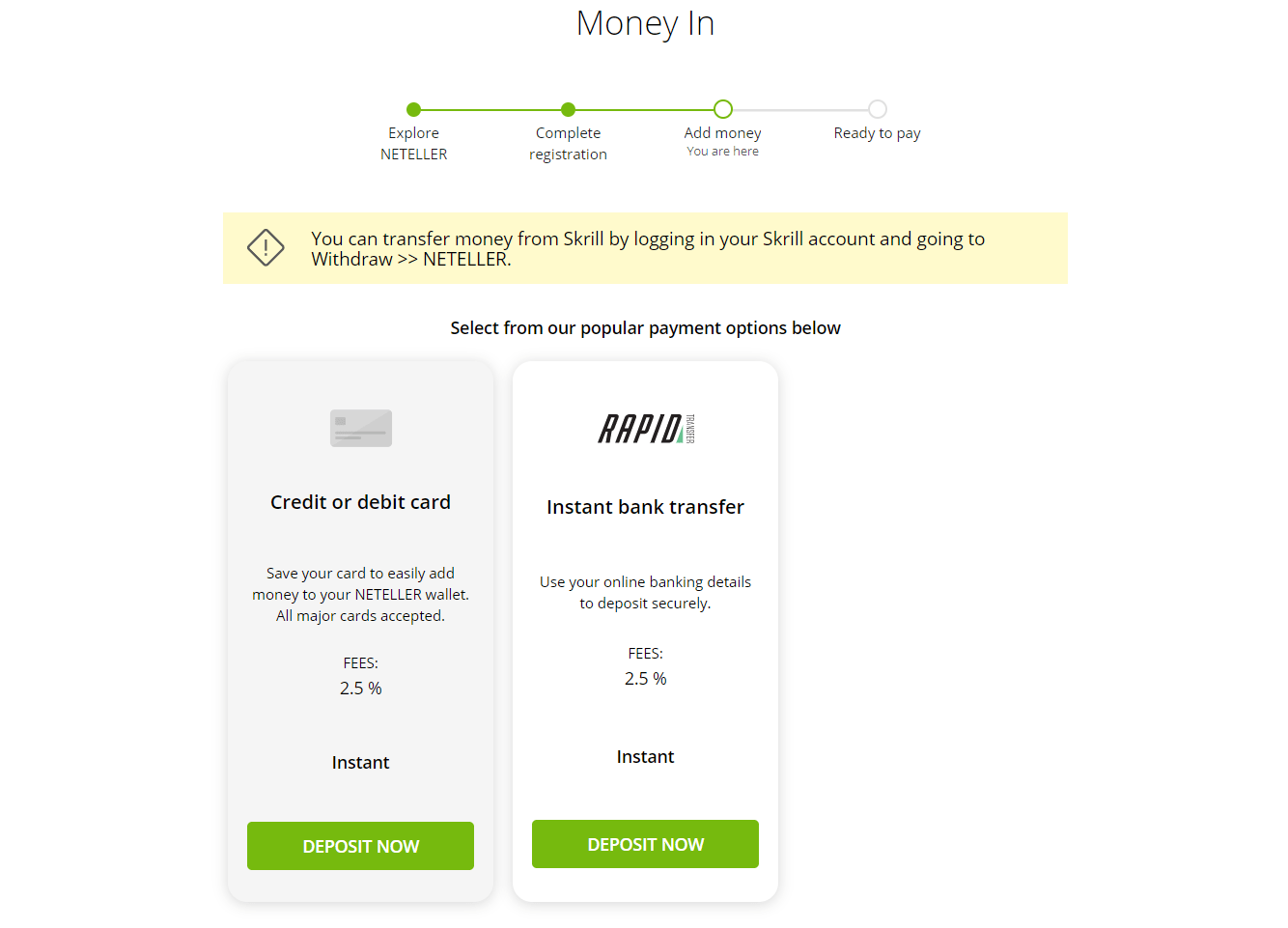Image resolution: width=1288 pixels, height=928 pixels.
Task: Select the Instant bank transfer heading
Action: [x=645, y=507]
